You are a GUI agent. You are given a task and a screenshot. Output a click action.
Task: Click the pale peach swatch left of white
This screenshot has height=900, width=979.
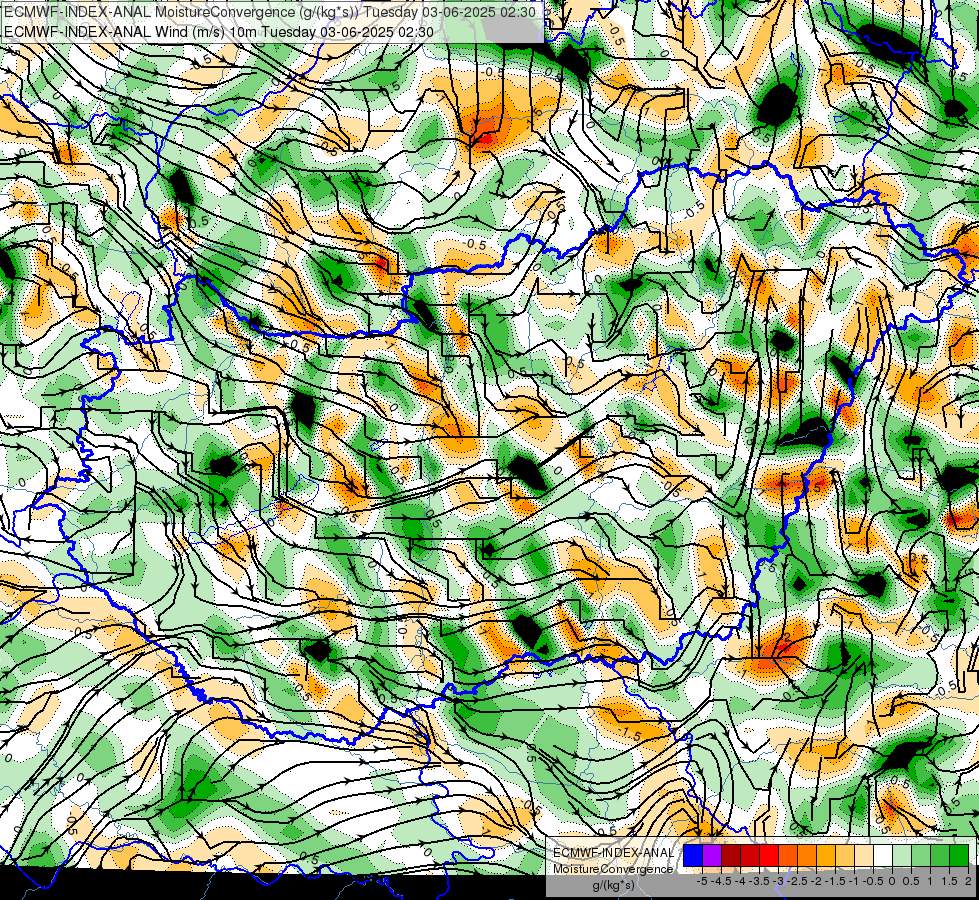tap(864, 855)
